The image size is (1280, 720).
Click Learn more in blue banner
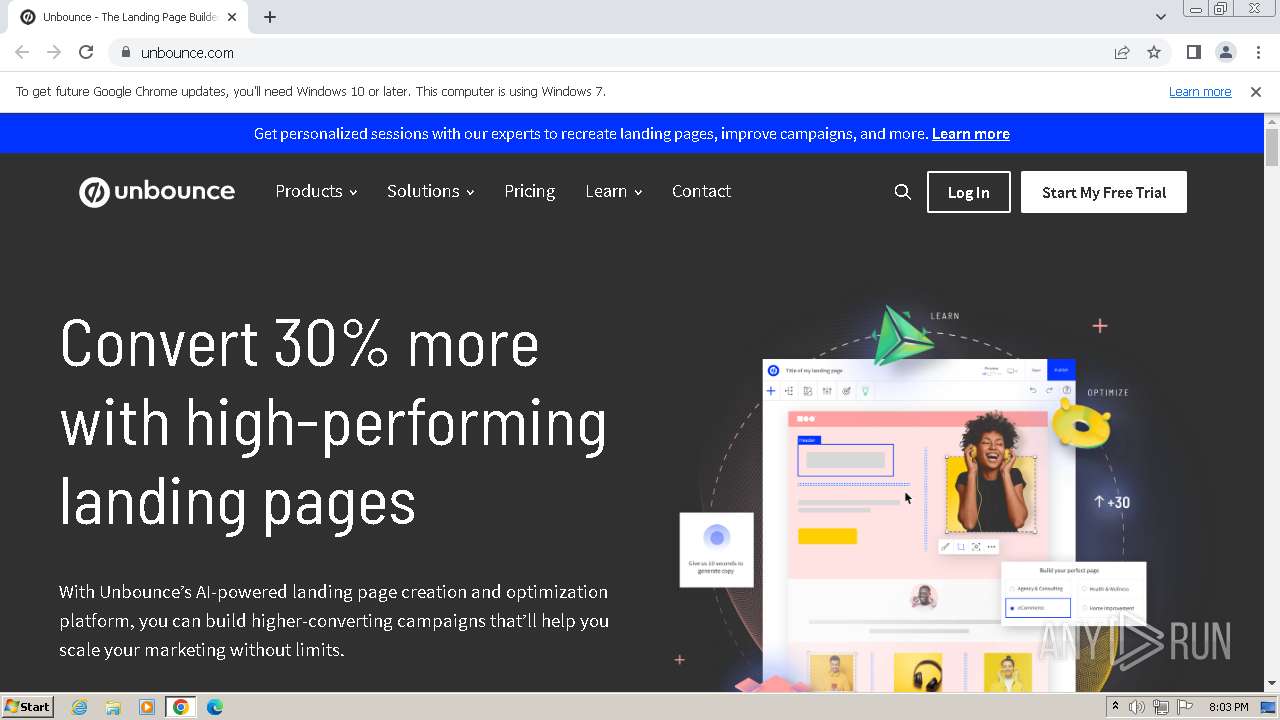coord(970,133)
